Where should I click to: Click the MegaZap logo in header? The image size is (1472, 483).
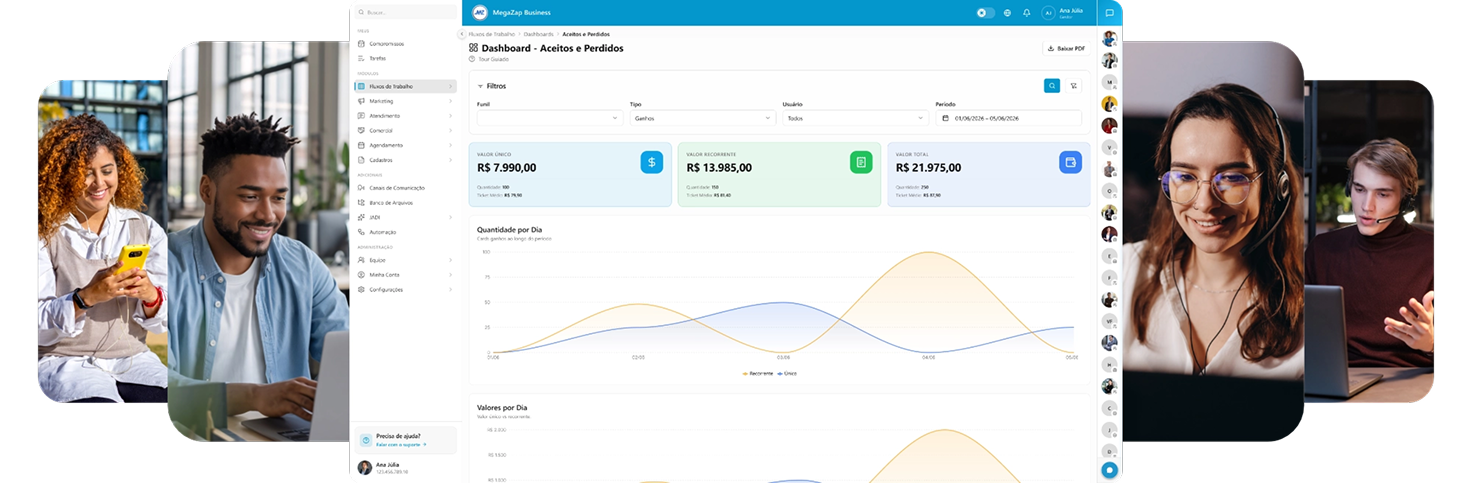pyautogui.click(x=480, y=13)
